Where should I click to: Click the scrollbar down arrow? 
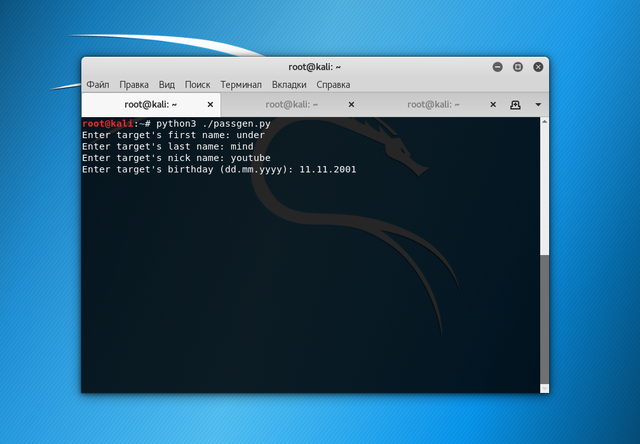tap(544, 388)
